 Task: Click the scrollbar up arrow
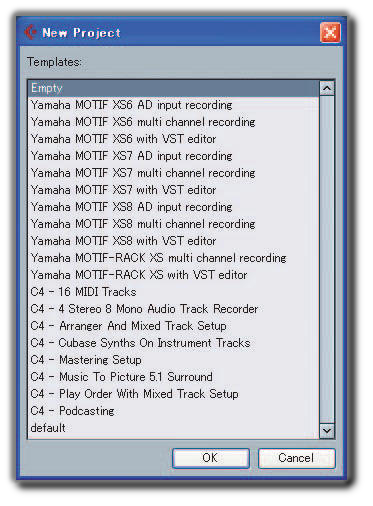tap(327, 88)
